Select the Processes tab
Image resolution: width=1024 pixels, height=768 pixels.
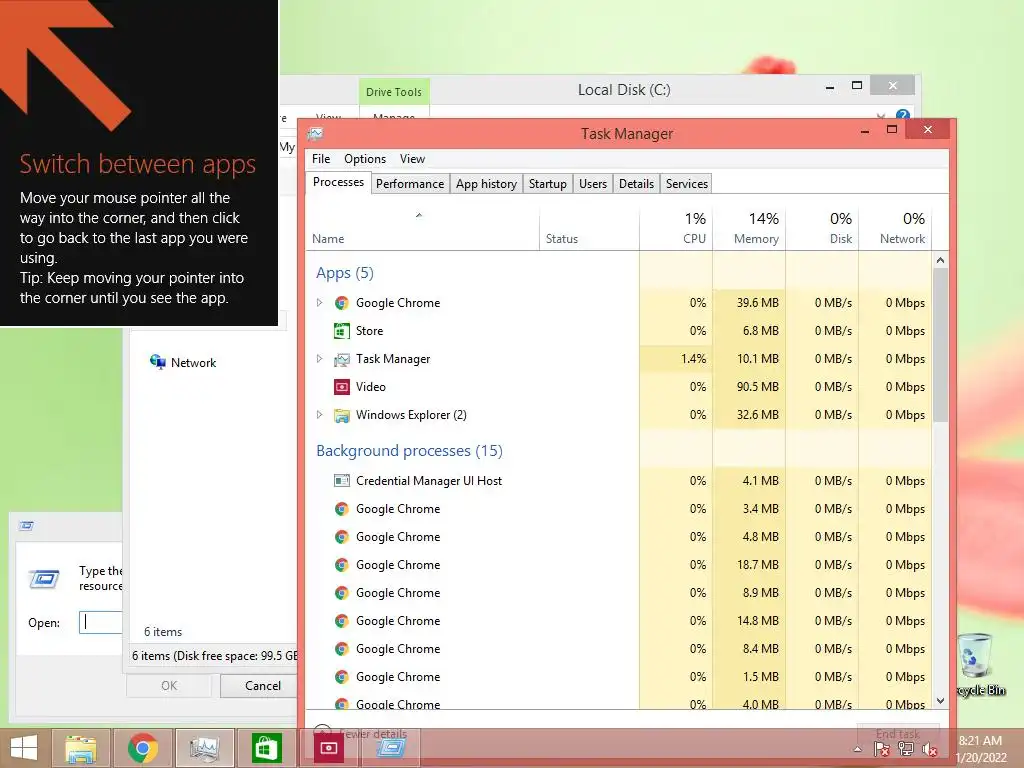click(x=338, y=183)
